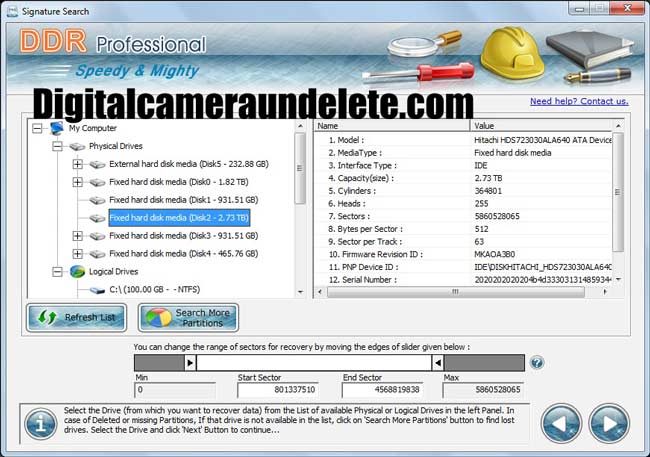Collapse the Physical Drives node
The image size is (650, 457).
pyautogui.click(x=57, y=146)
